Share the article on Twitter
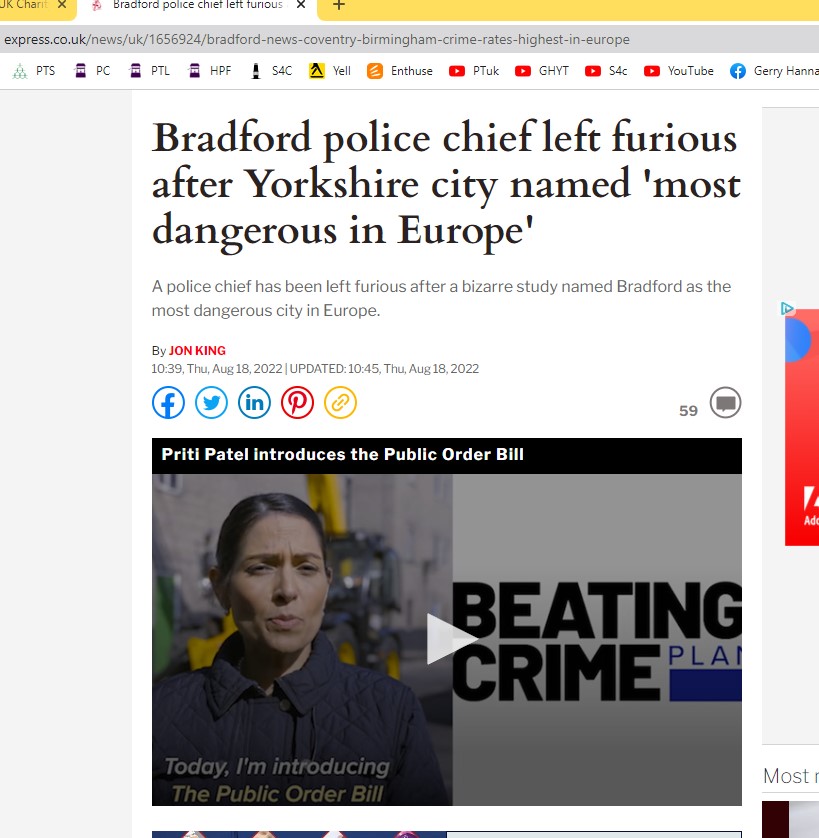Viewport: 819px width, 838px height. coord(211,402)
